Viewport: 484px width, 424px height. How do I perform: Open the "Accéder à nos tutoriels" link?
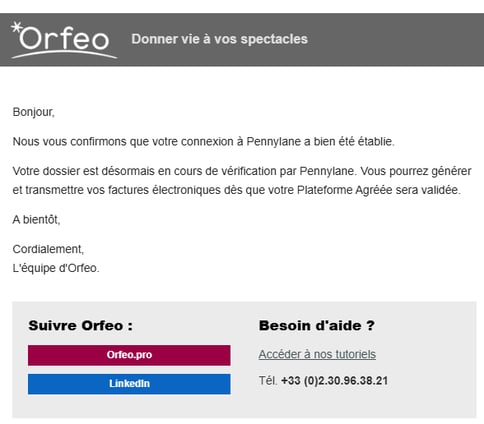[317, 354]
